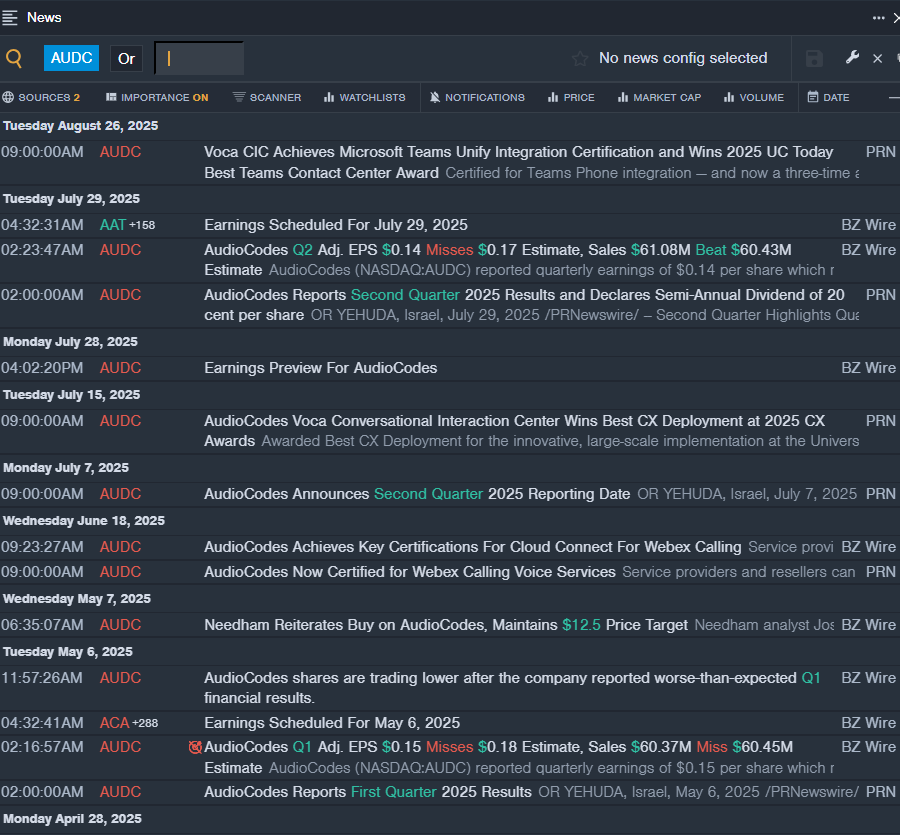Clear the search with the X beside the wrench
The image size is (900, 835).
pos(878,59)
